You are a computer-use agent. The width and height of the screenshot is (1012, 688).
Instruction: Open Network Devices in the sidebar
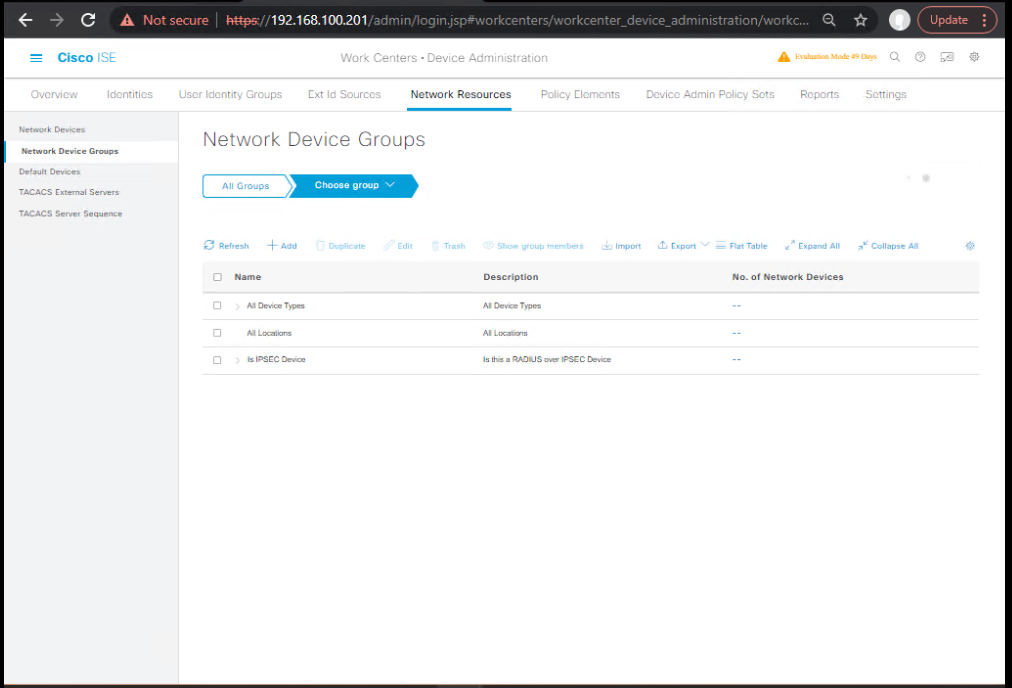click(52, 130)
